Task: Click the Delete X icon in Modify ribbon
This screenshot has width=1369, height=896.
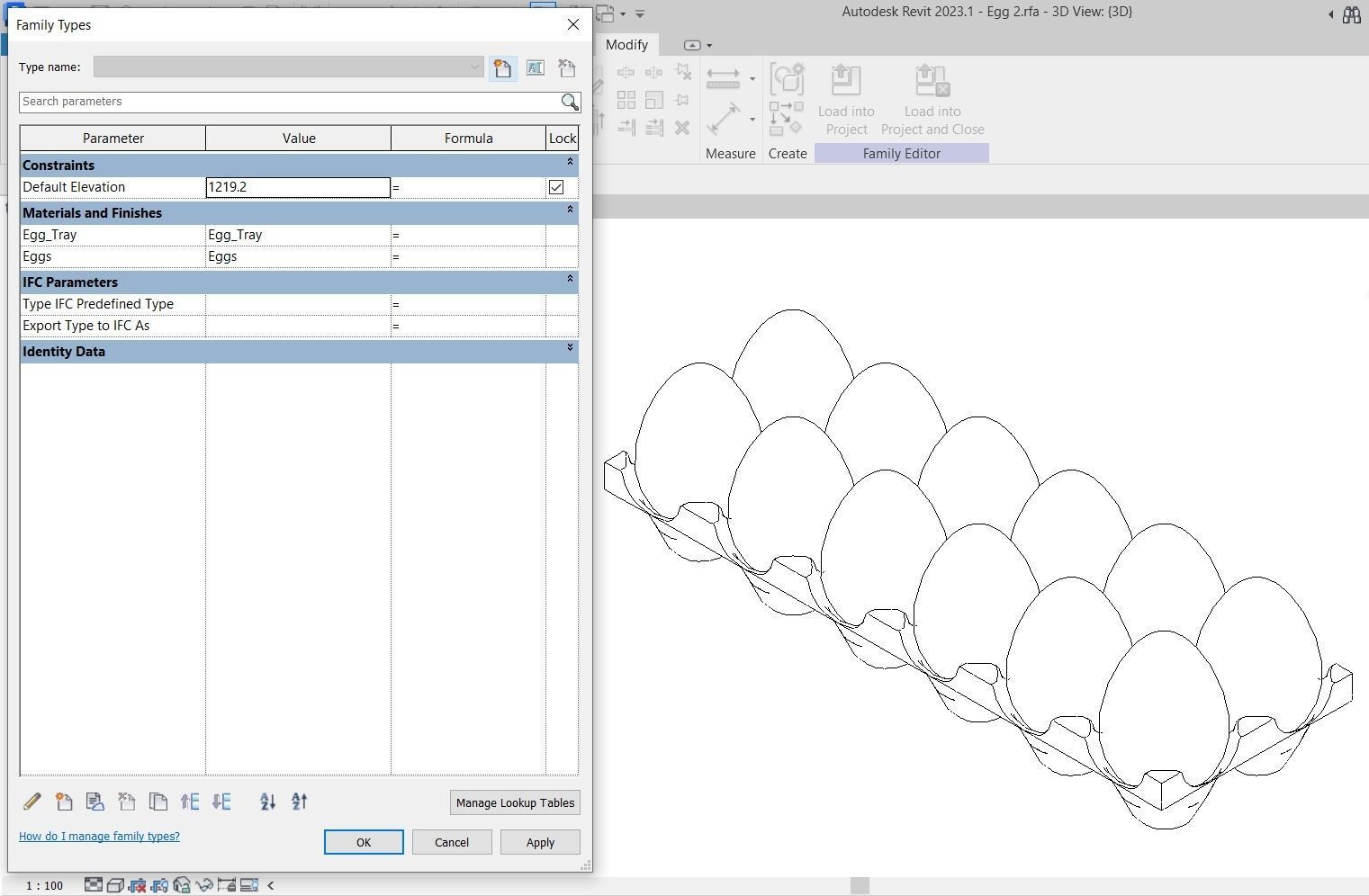Action: (682, 128)
